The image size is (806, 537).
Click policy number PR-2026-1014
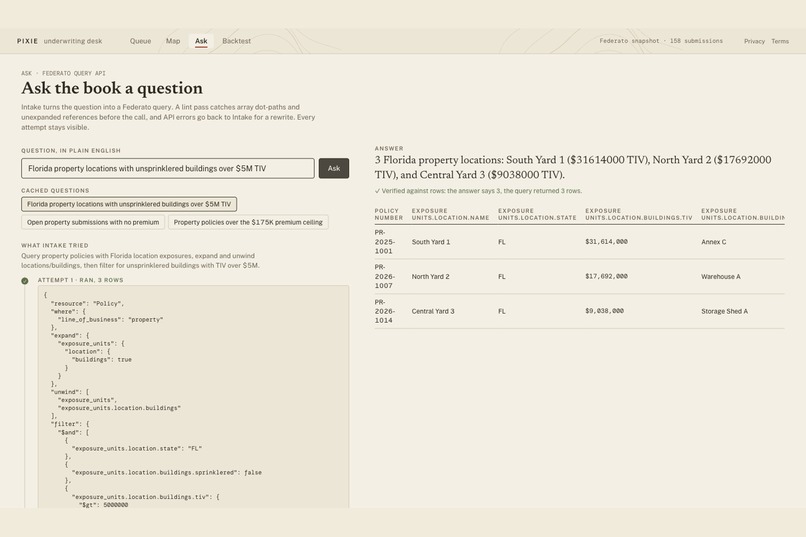pyautogui.click(x=384, y=311)
